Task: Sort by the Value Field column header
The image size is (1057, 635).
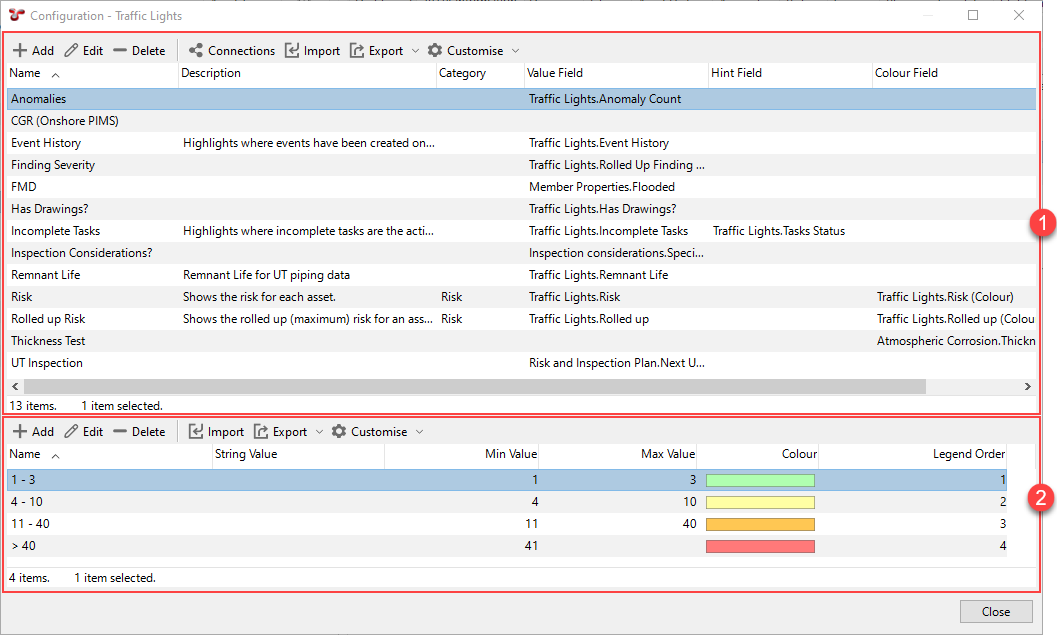Action: click(x=555, y=73)
